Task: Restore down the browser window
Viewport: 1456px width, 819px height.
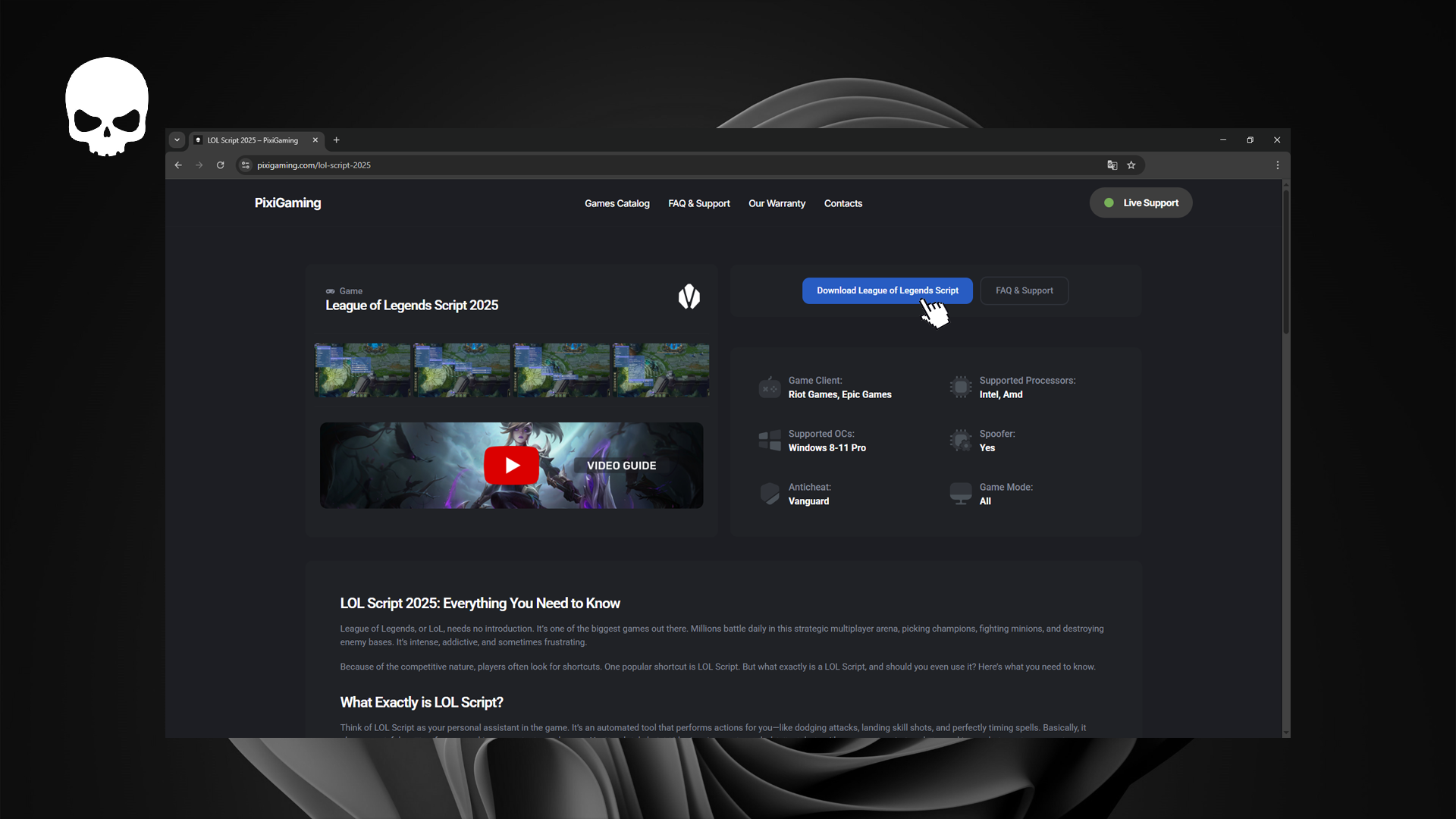Action: click(x=1250, y=140)
